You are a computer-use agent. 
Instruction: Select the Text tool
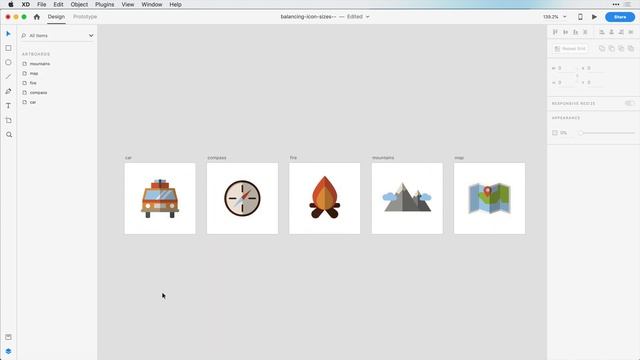coord(8,106)
